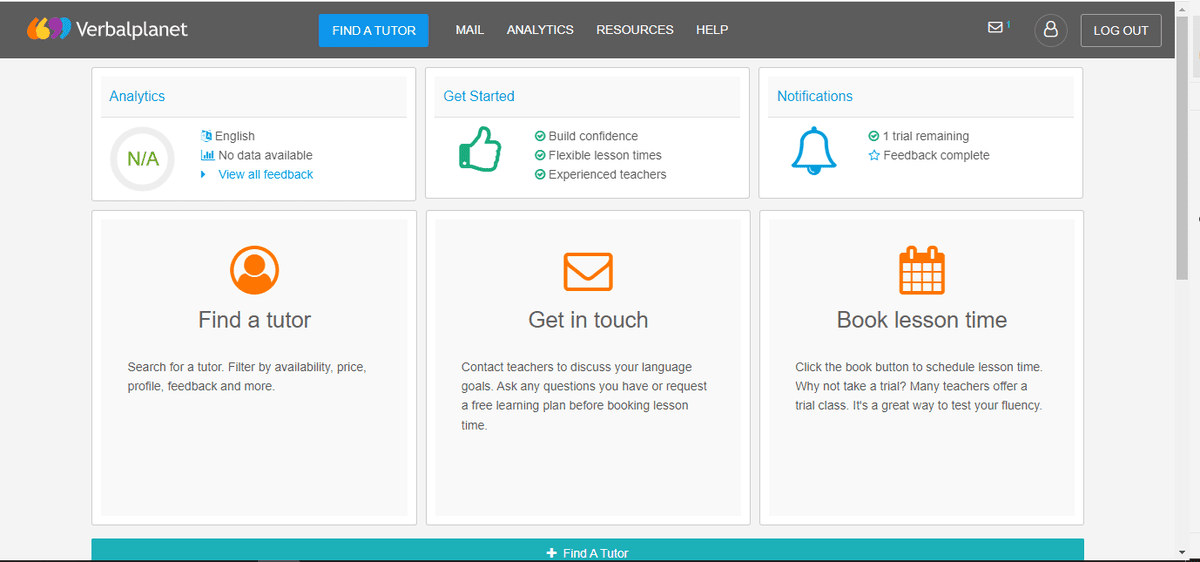The image size is (1200, 562).
Task: Open the user profile icon
Action: (1050, 30)
